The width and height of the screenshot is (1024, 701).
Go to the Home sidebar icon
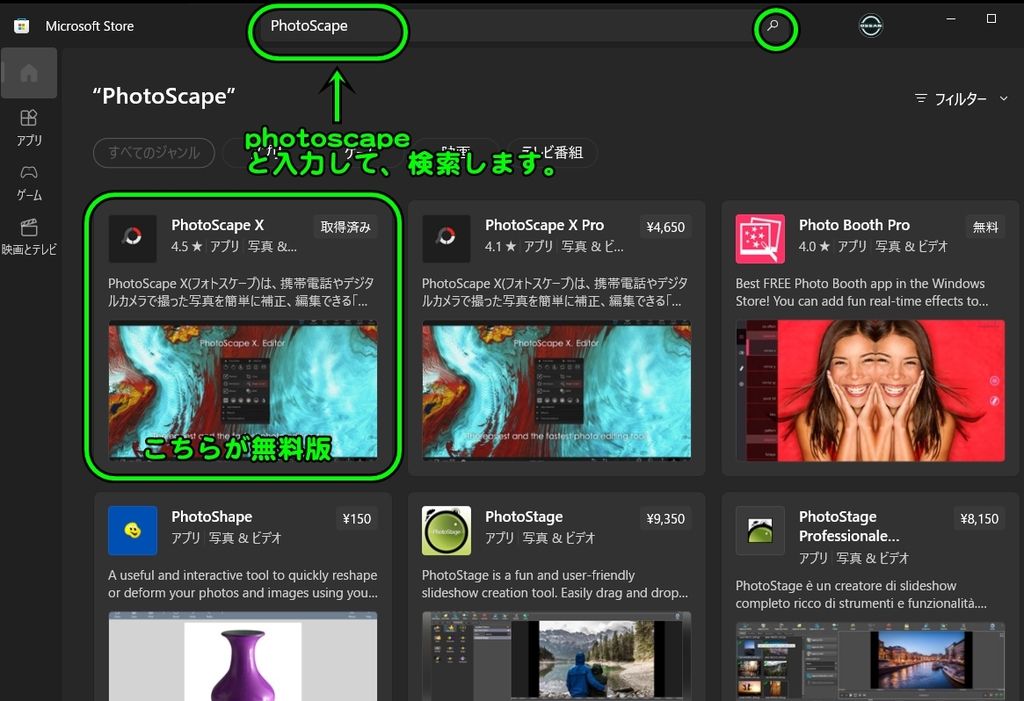click(29, 73)
